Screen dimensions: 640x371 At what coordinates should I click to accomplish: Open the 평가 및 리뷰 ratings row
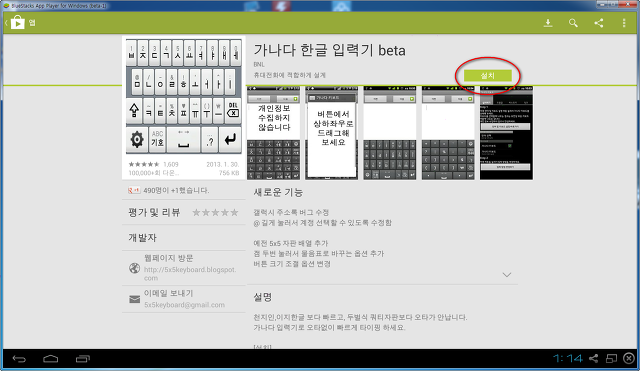pos(184,212)
